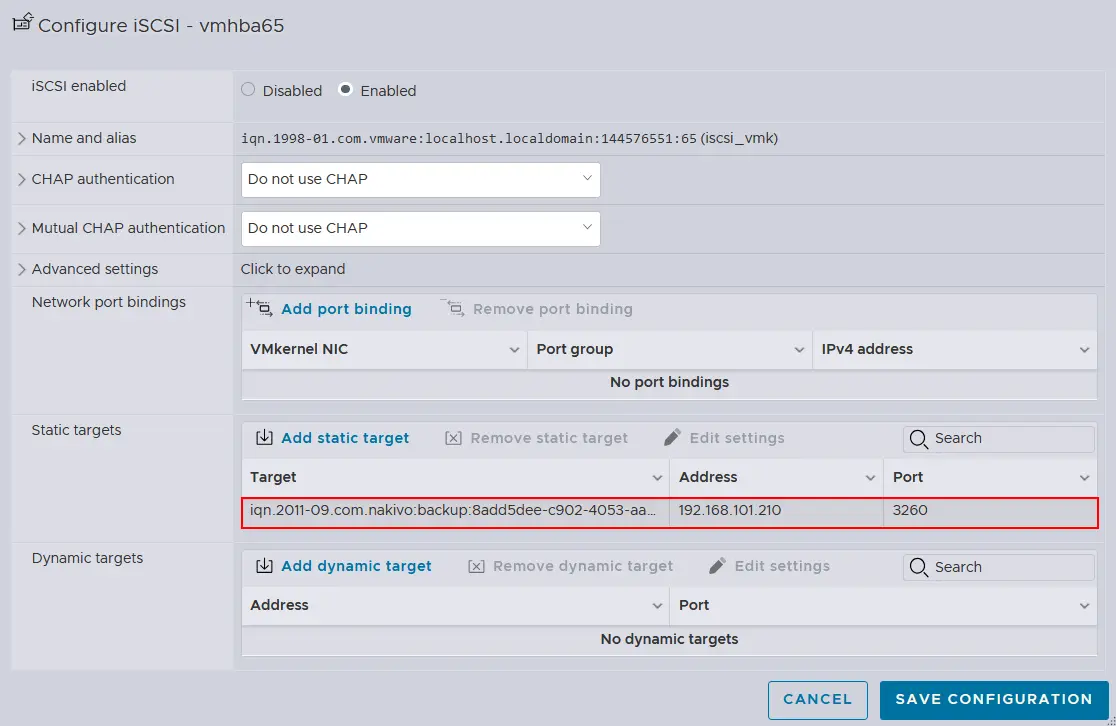Click the iqn.1998-01.com.vmware initiator name text
The height and width of the screenshot is (726, 1116).
pos(468,138)
